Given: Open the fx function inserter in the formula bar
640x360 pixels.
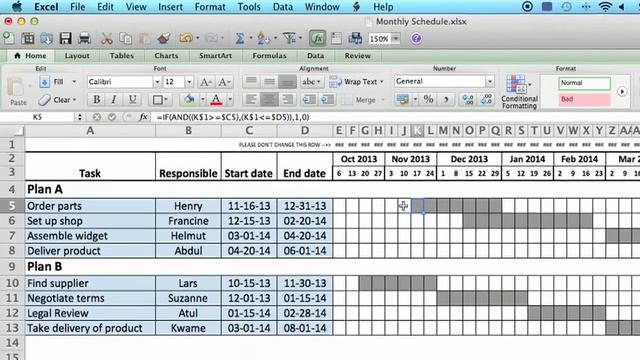Looking at the screenshot, I should [143, 117].
